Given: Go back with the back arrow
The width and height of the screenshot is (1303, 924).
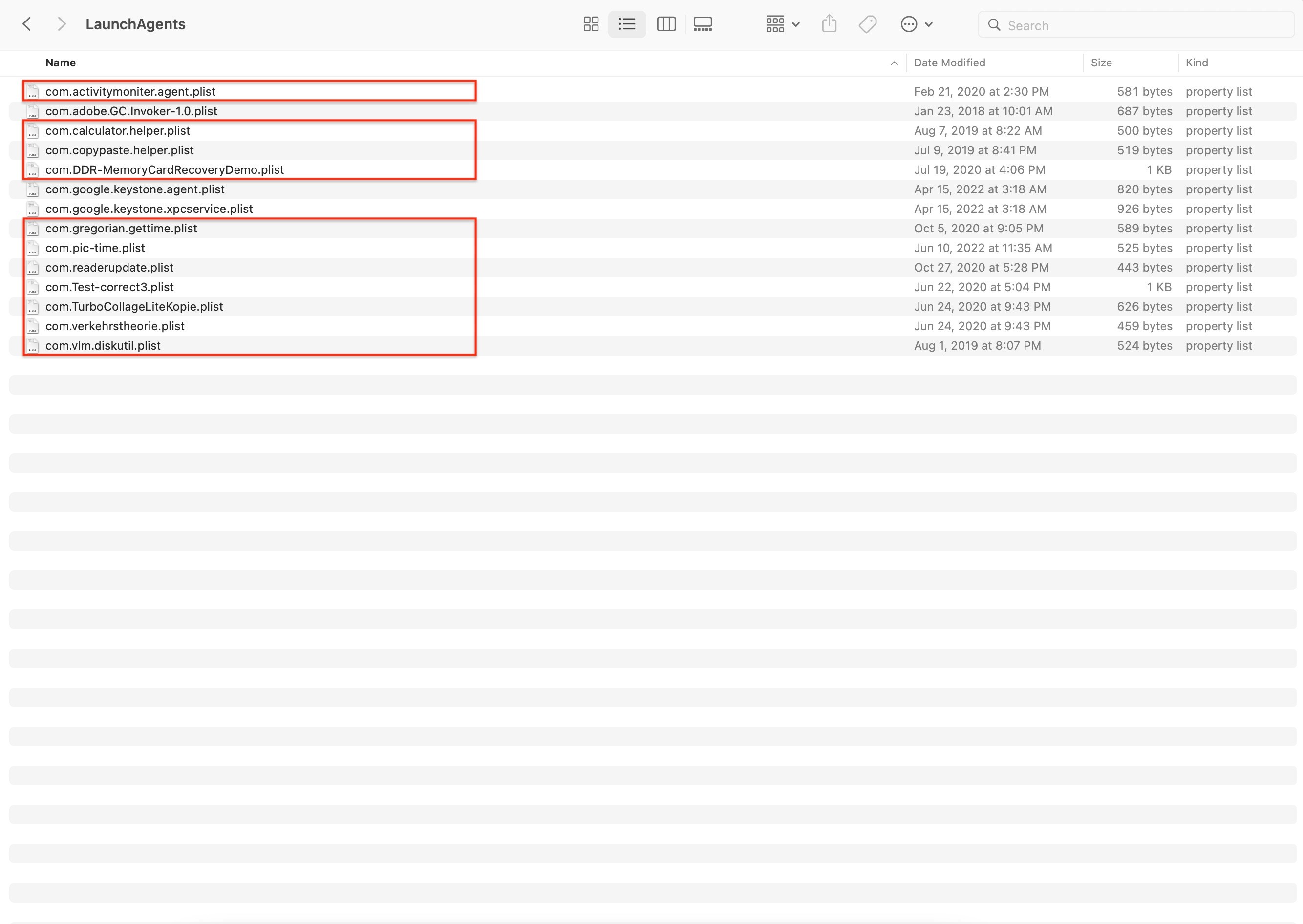Looking at the screenshot, I should [x=27, y=24].
